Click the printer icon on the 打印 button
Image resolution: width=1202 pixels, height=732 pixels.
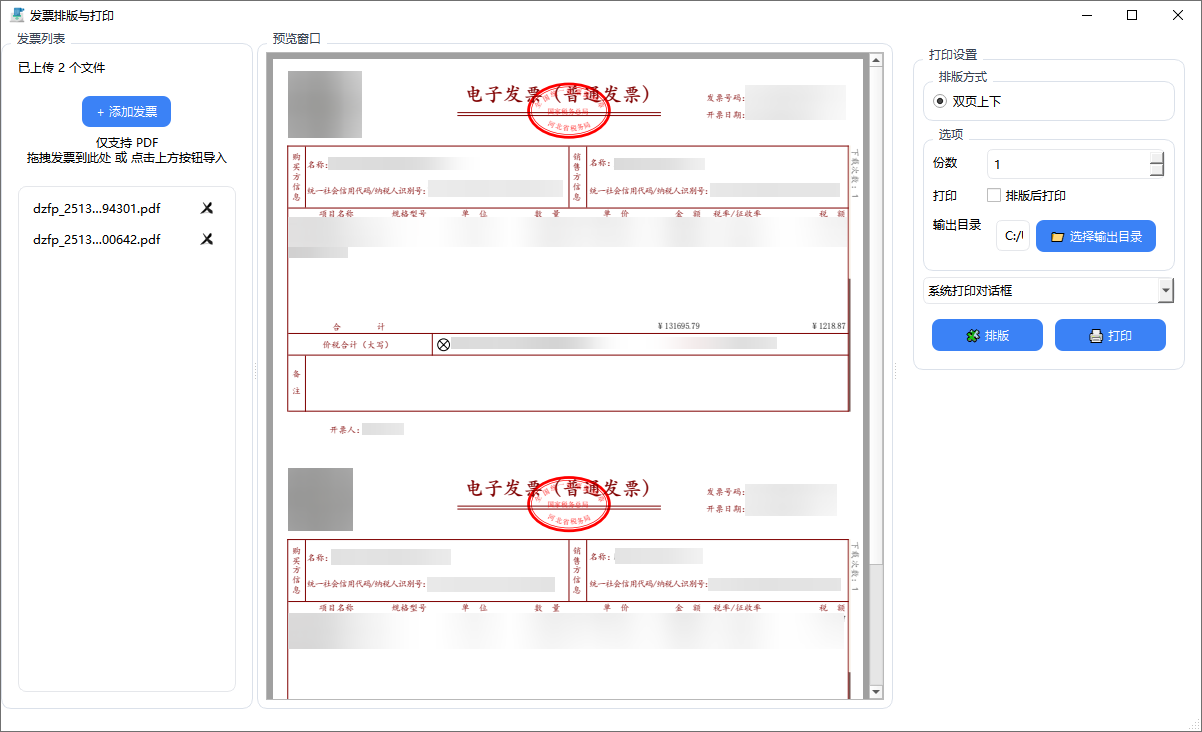click(x=1096, y=336)
